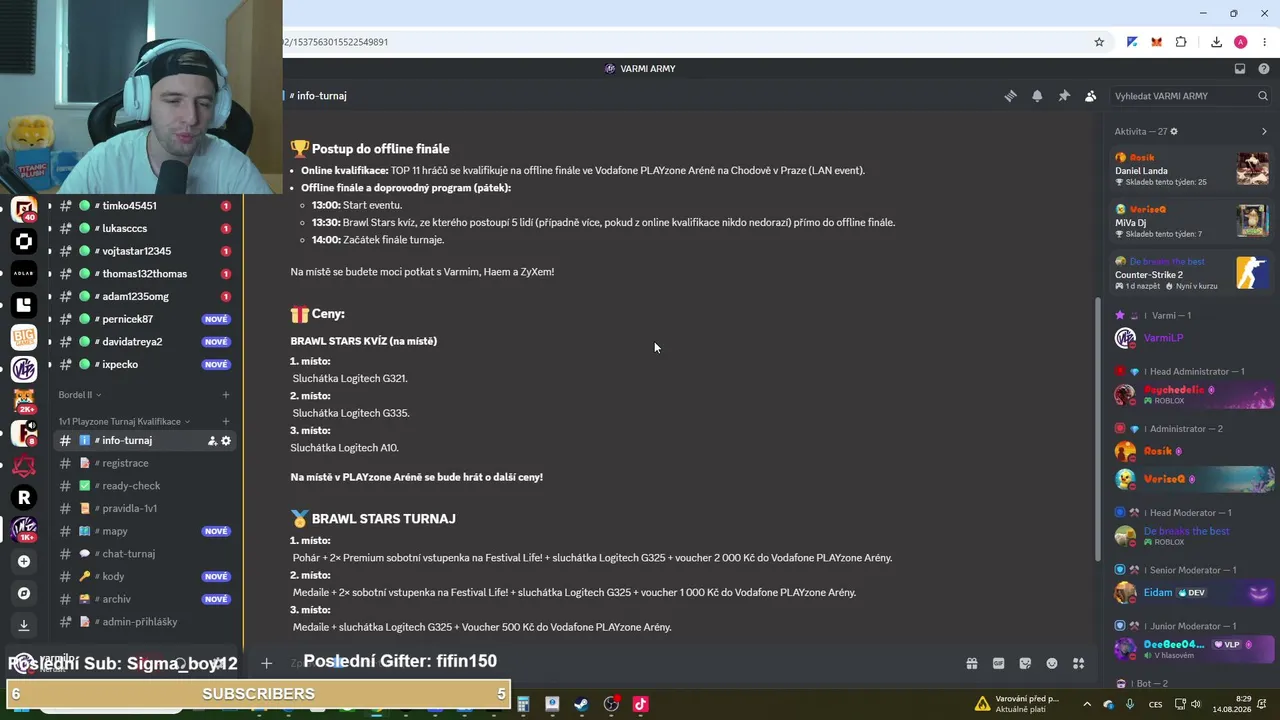Open the Discord inbox icon
This screenshot has width=1280, height=720.
1240,69
